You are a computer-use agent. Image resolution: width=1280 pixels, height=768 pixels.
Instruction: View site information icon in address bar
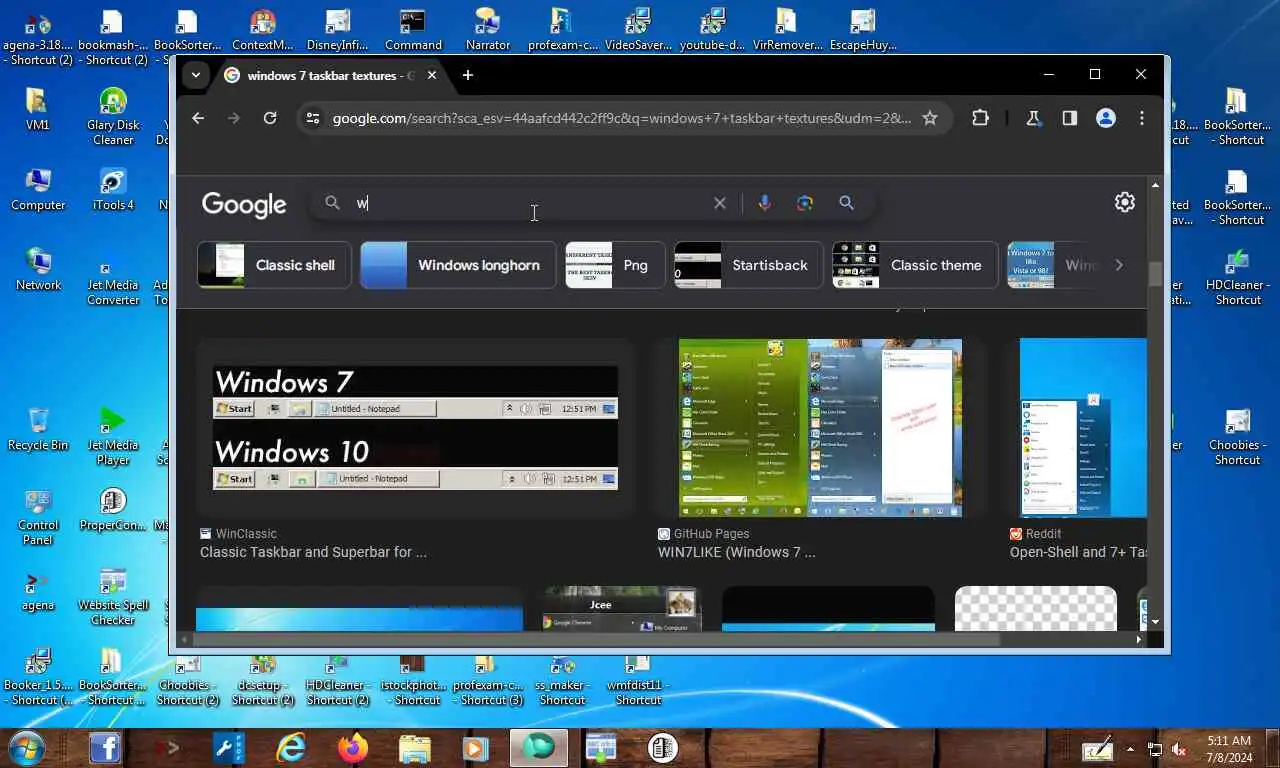pyautogui.click(x=313, y=118)
